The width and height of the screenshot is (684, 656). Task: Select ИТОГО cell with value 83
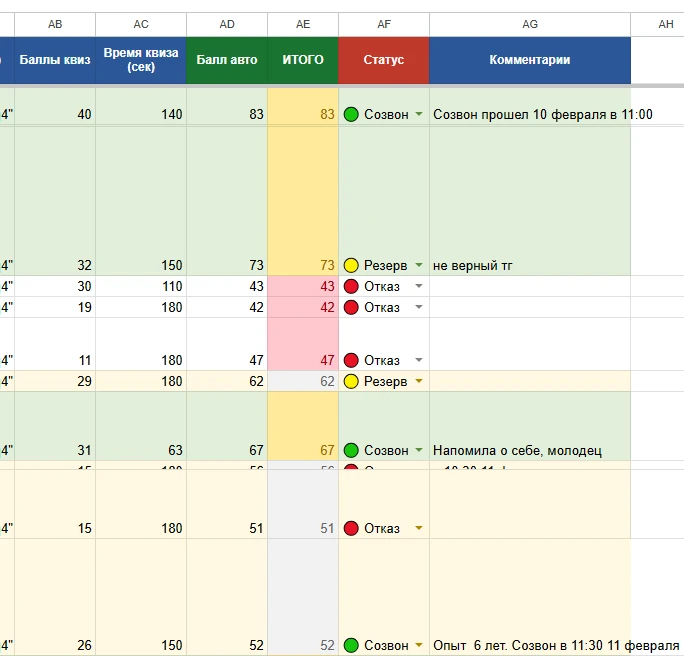click(x=303, y=107)
